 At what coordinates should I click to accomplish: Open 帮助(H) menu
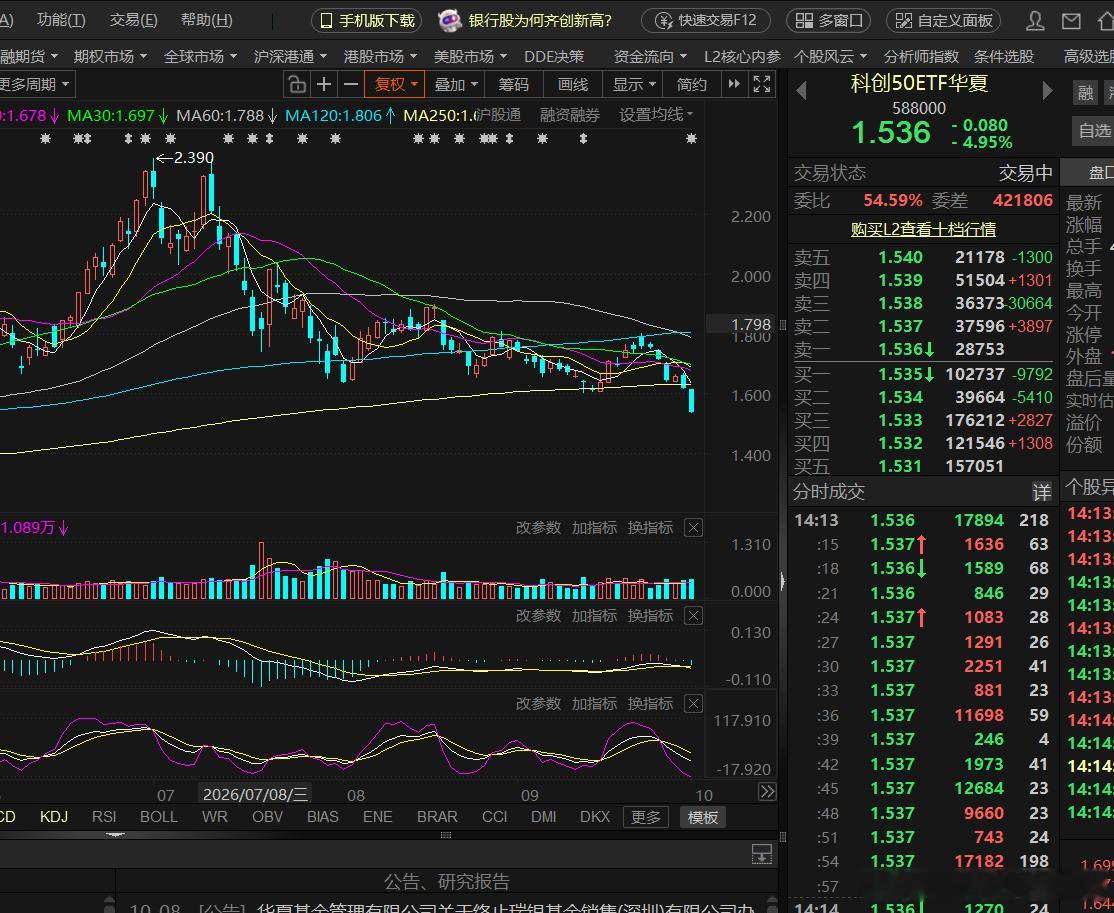(206, 20)
